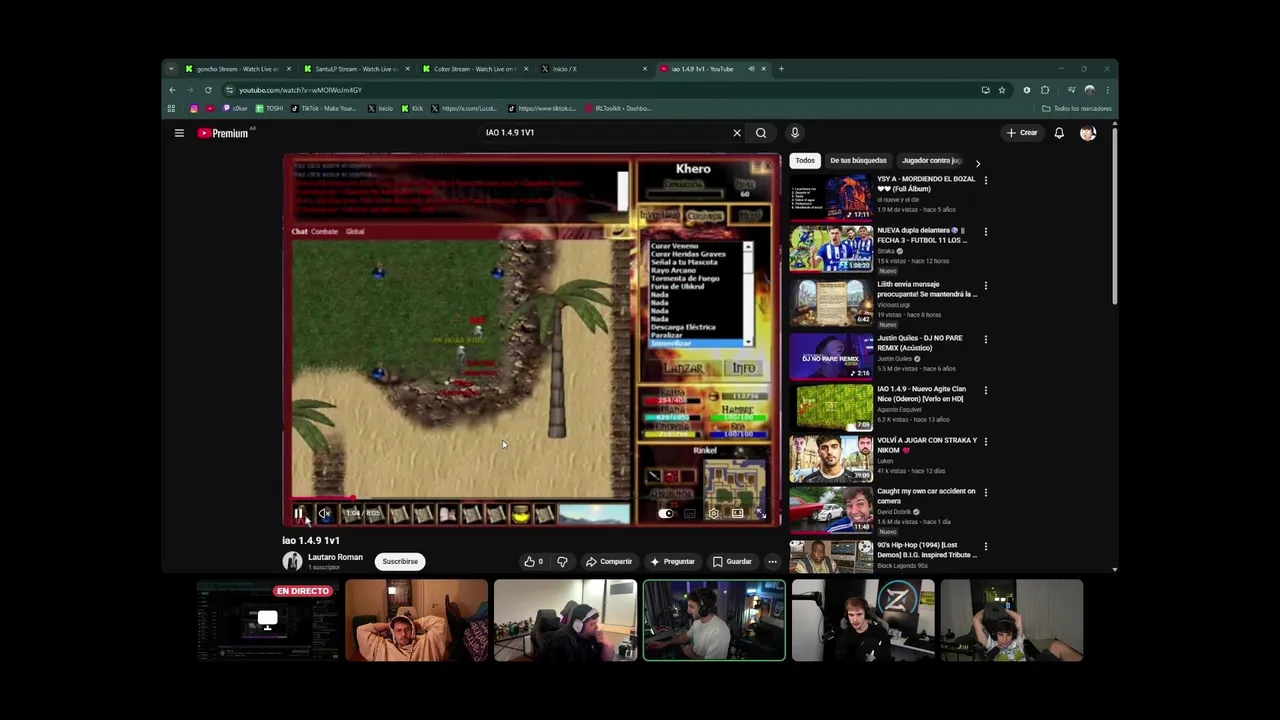Go back with browser back arrow
Screen dimensions: 1280x720
pyautogui.click(x=172, y=90)
